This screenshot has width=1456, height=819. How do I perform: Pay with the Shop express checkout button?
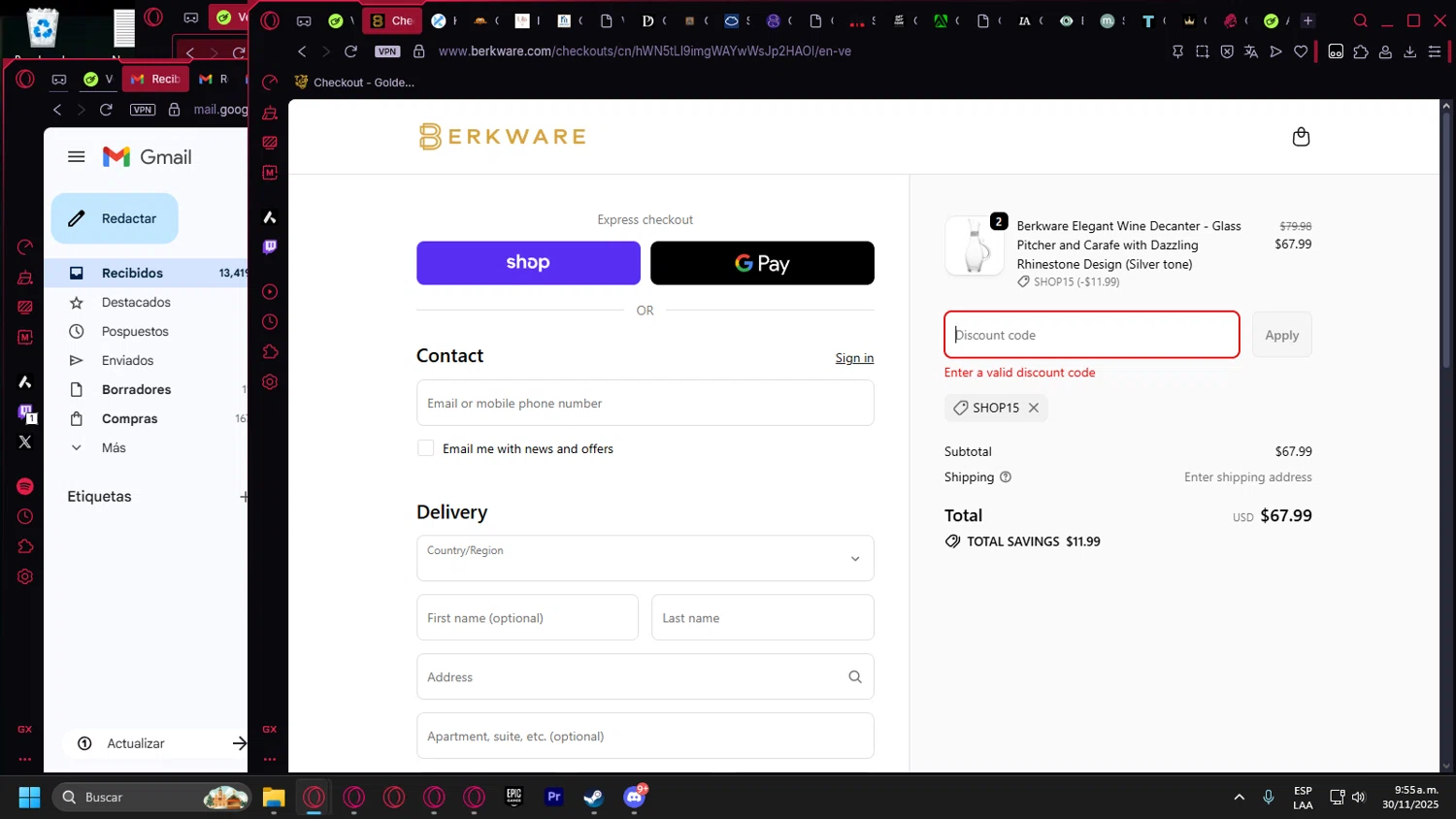[528, 263]
